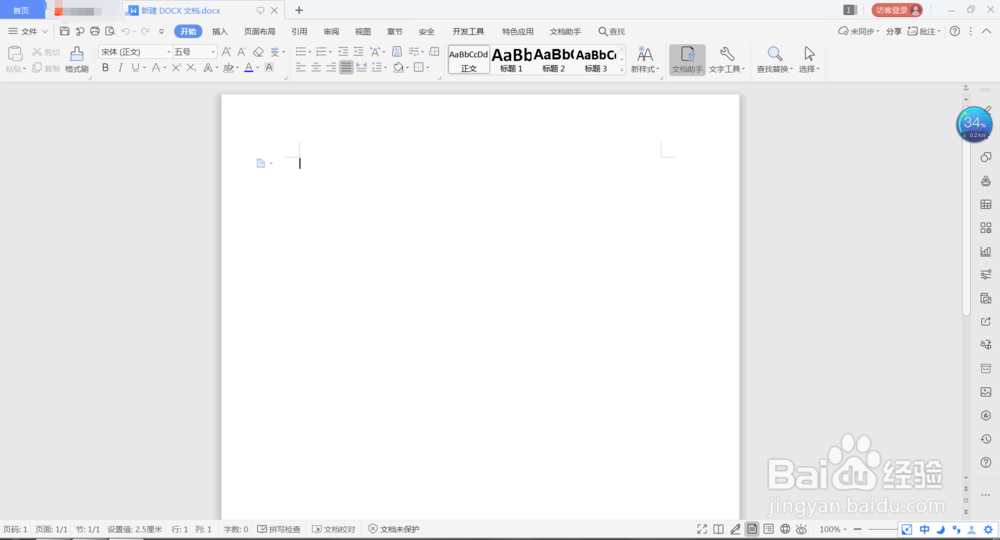Align text left
Screen dimensions: 1000x540
click(300, 68)
